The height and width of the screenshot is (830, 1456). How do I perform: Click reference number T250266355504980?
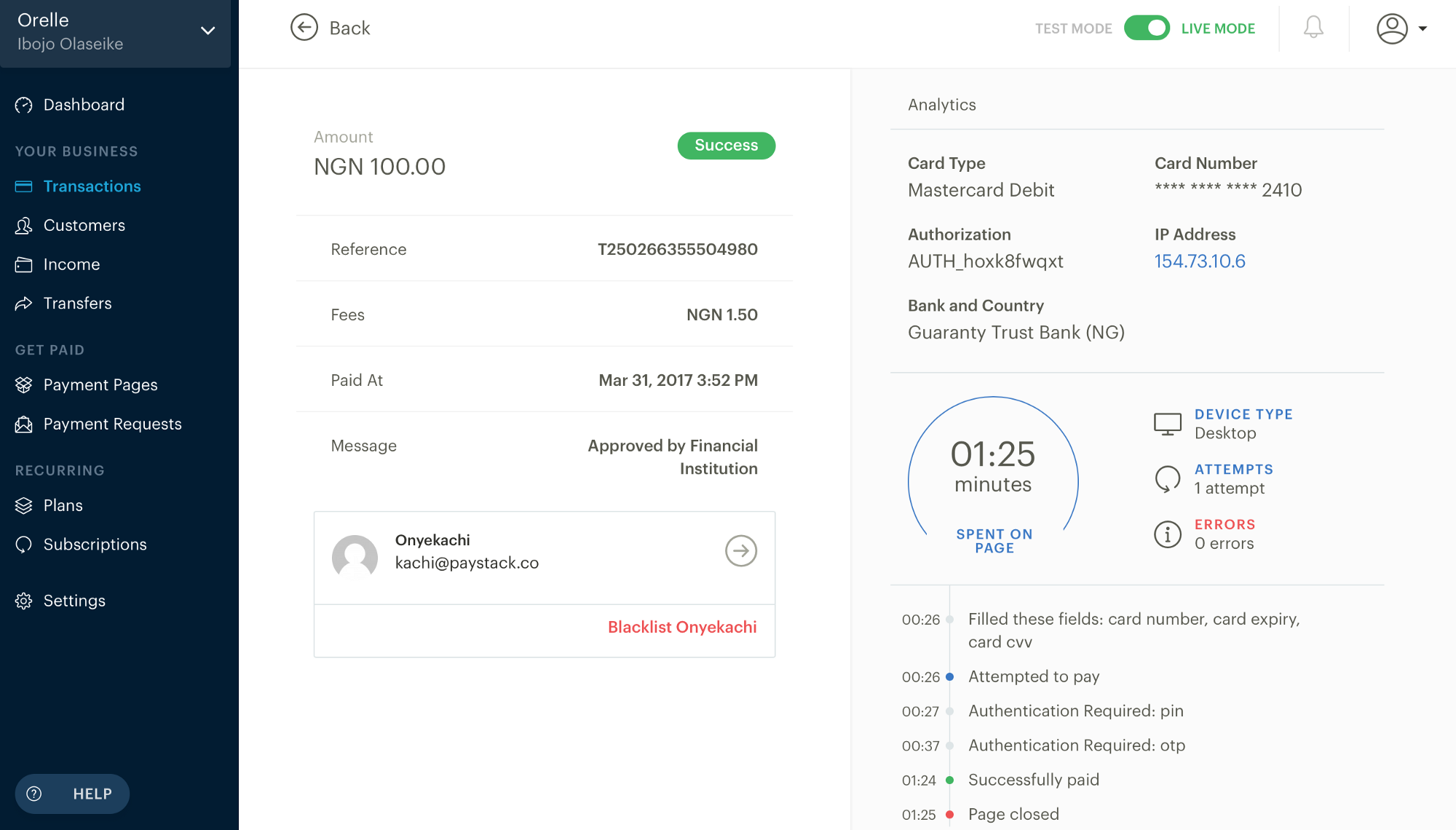[x=678, y=249]
